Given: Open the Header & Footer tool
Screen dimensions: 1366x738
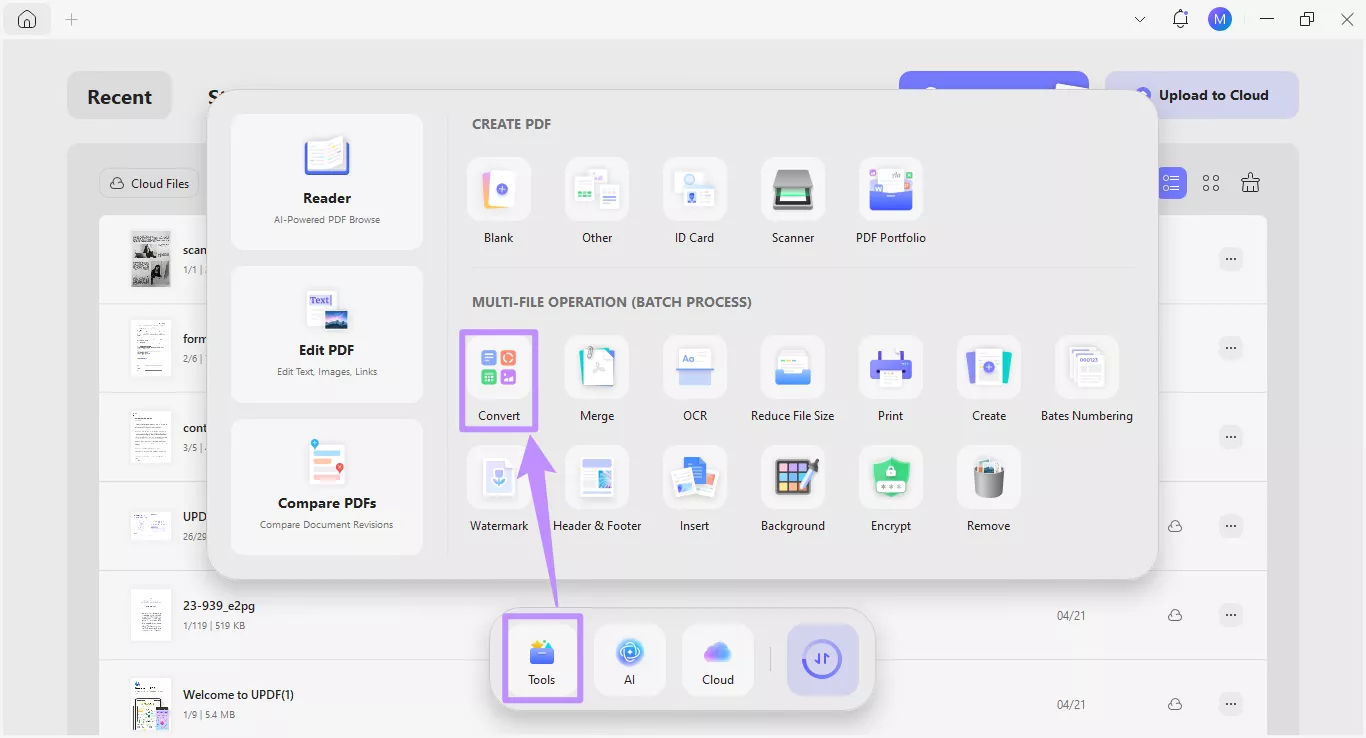Looking at the screenshot, I should click(x=597, y=490).
